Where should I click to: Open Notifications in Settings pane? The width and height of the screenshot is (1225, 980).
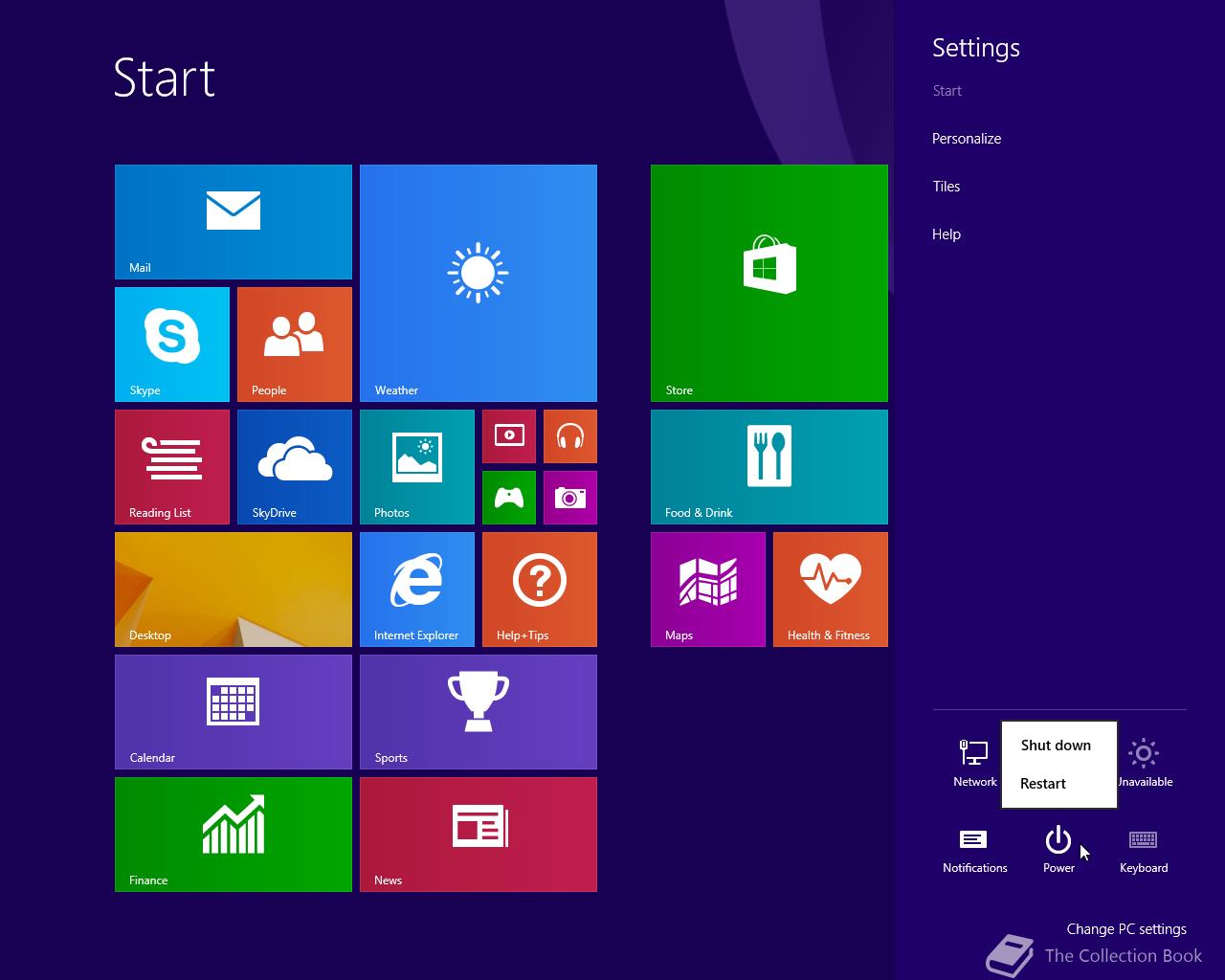[x=974, y=850]
